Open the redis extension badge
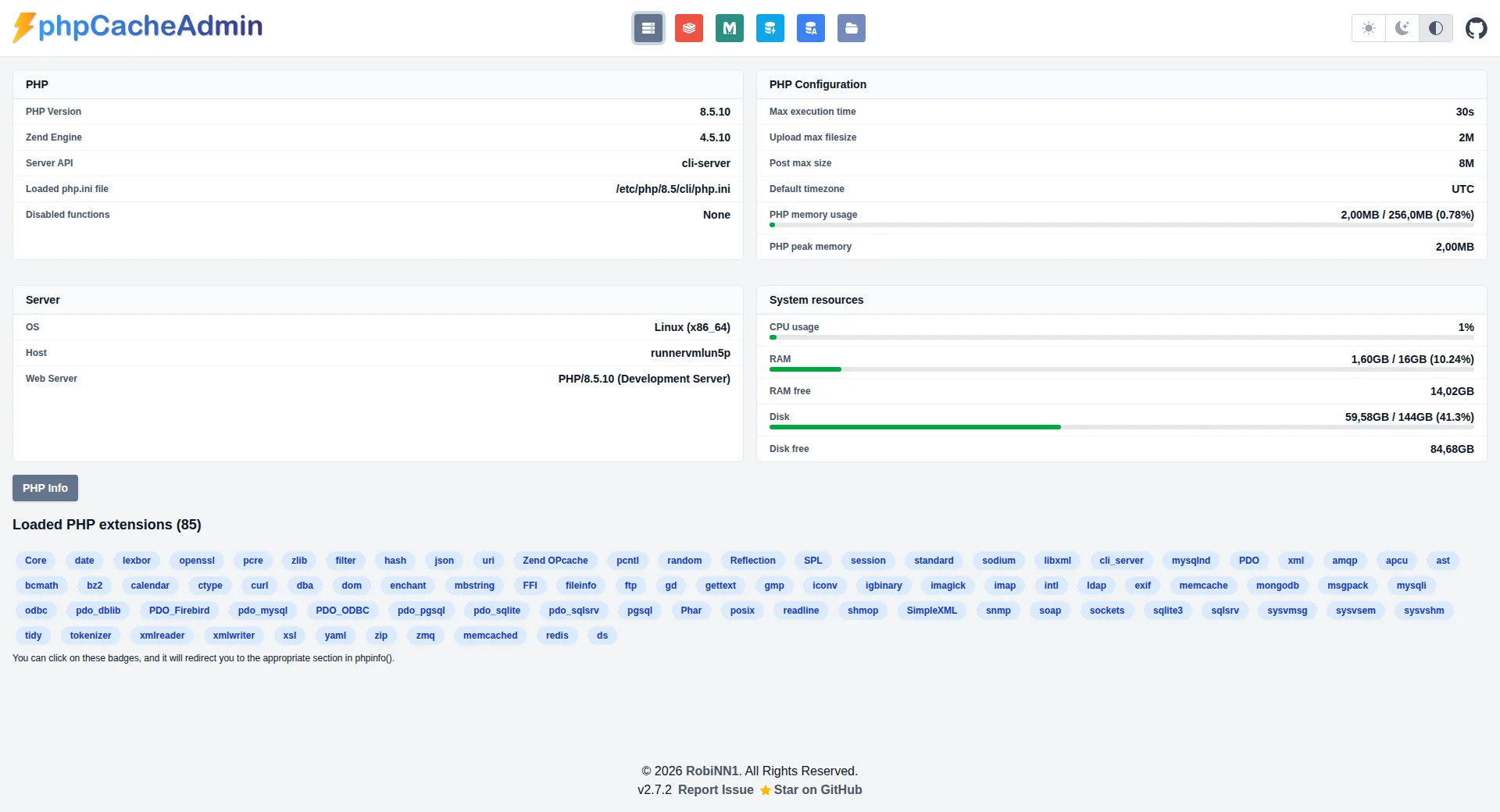 (x=557, y=636)
